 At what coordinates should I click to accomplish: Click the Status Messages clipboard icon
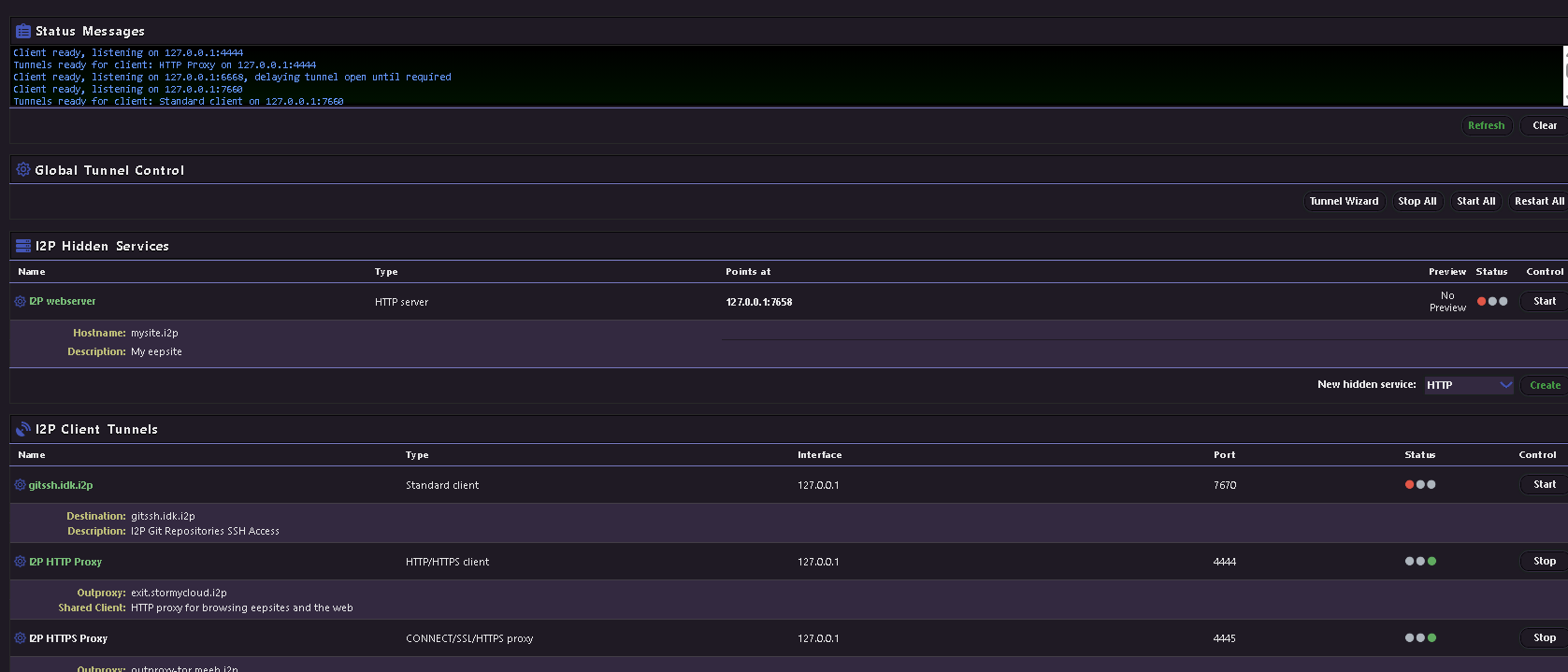(23, 31)
